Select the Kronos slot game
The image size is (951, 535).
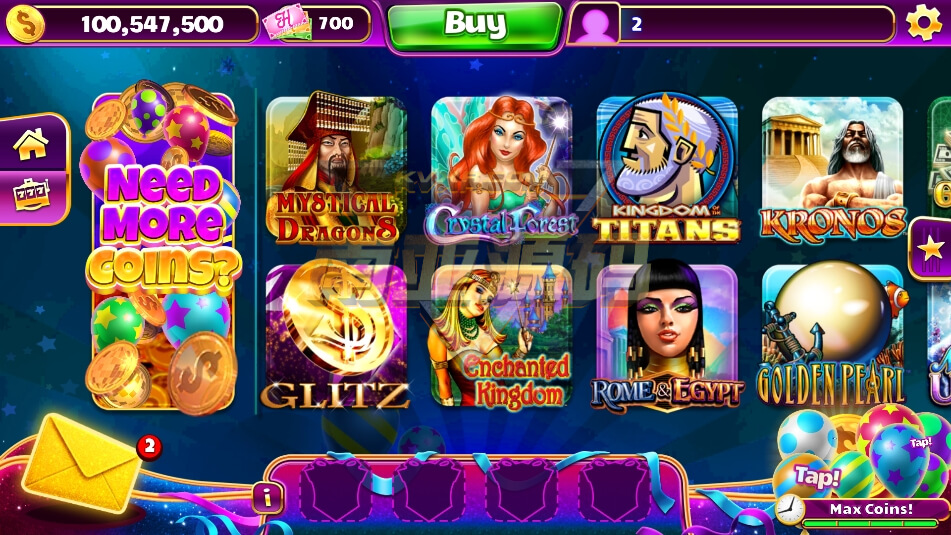tap(832, 167)
